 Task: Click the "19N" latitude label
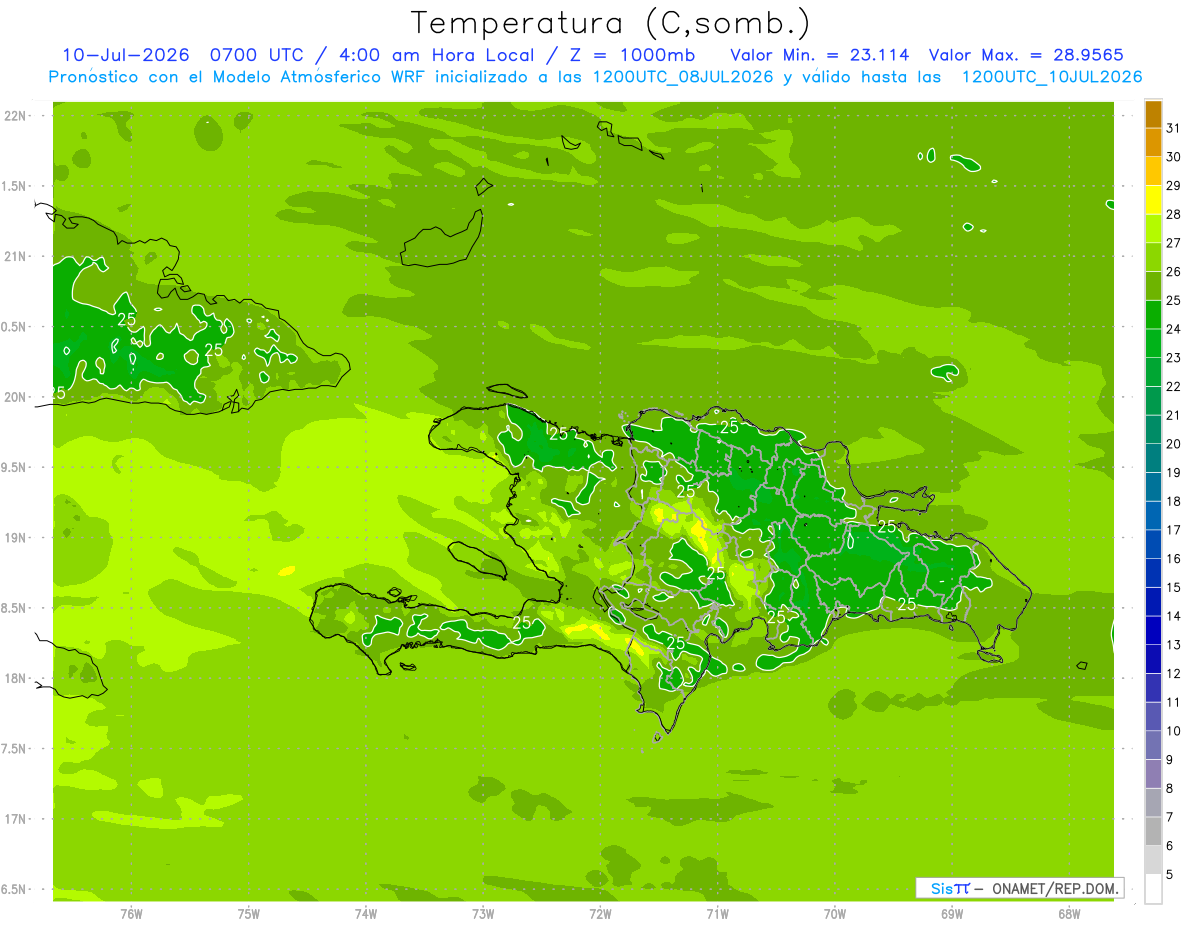16,538
